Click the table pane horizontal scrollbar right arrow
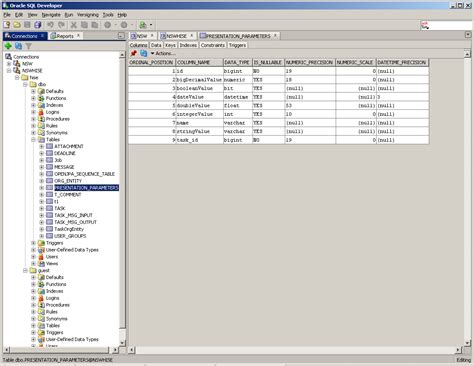474x366 pixels. coord(458,350)
